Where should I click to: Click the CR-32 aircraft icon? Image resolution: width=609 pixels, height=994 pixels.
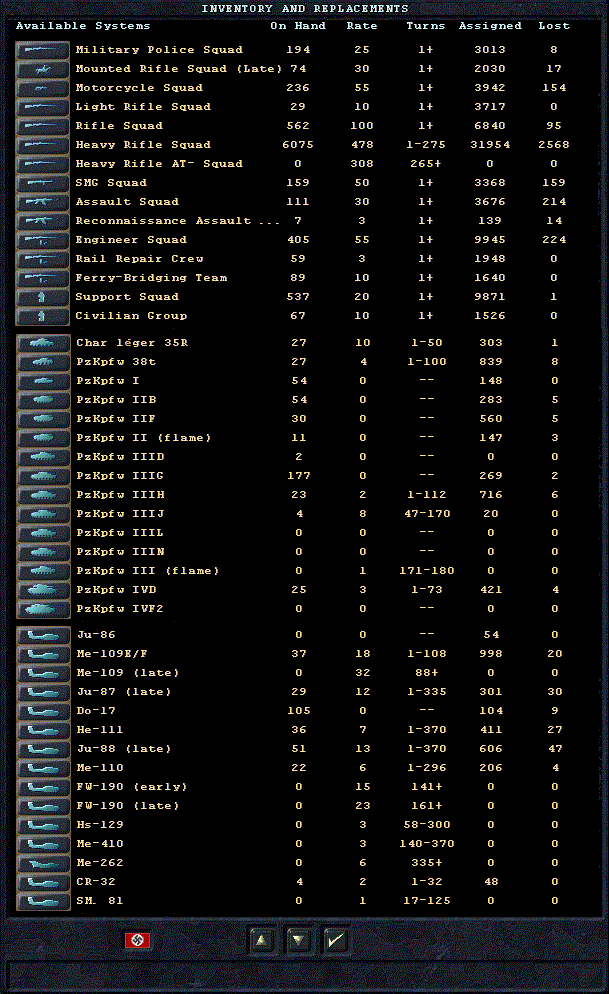[43, 882]
